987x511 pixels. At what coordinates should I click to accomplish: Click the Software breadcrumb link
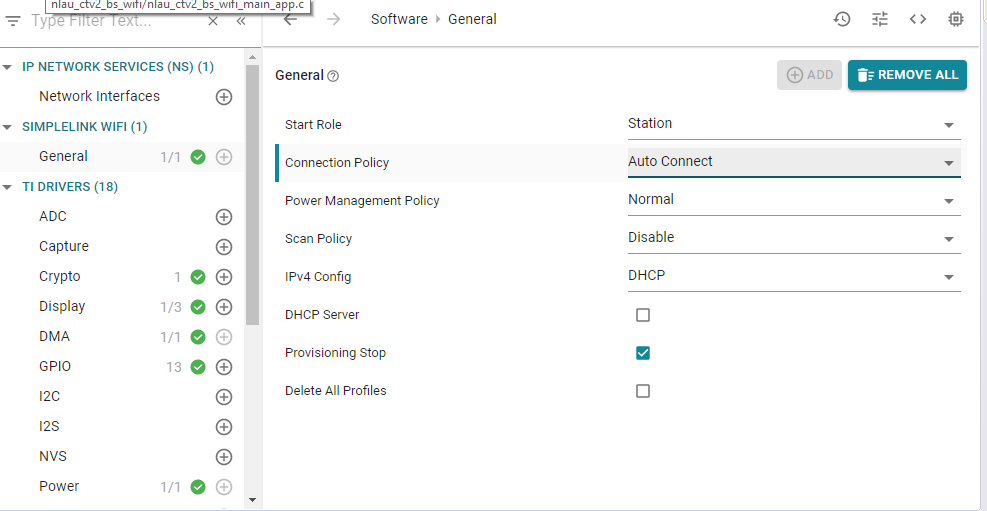(399, 19)
